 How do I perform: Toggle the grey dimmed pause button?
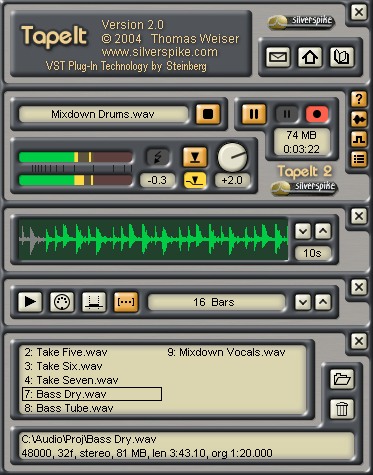click(x=287, y=114)
